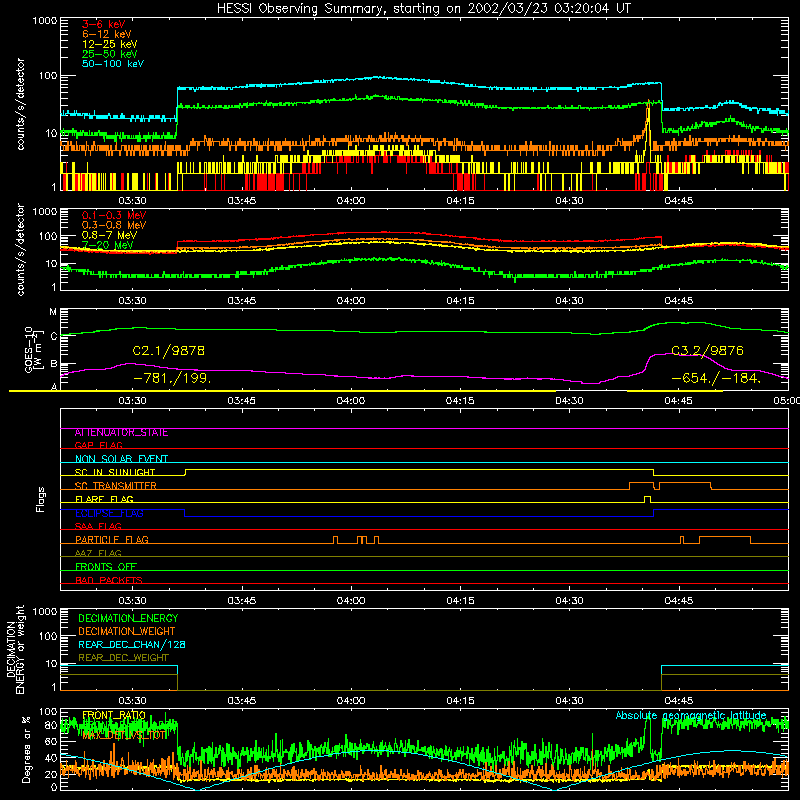Click the 05:00 tick label in the GOES panel
800x800 pixels.
pyautogui.click(x=787, y=401)
